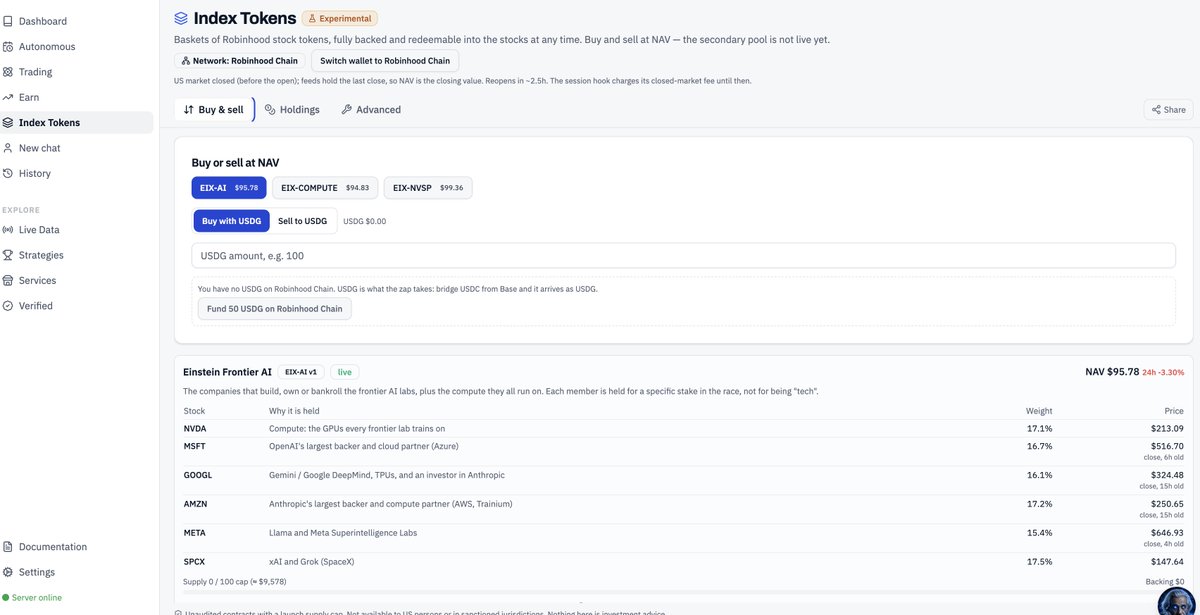Click the GOOGL stock ticker
This screenshot has height=615, width=1200.
click(x=198, y=475)
